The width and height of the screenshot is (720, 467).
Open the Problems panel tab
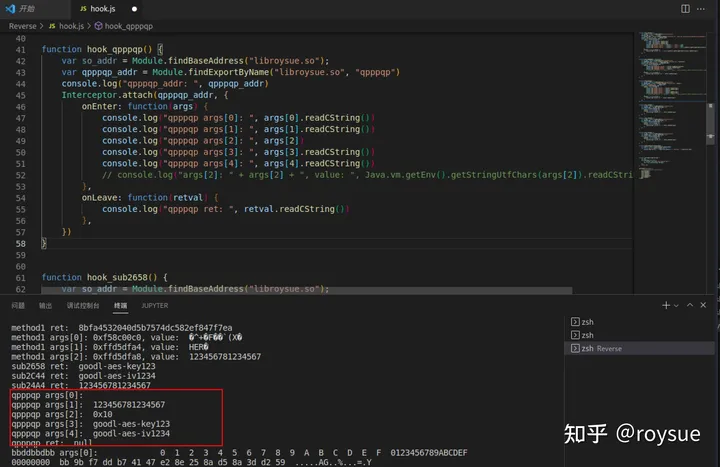(18, 305)
